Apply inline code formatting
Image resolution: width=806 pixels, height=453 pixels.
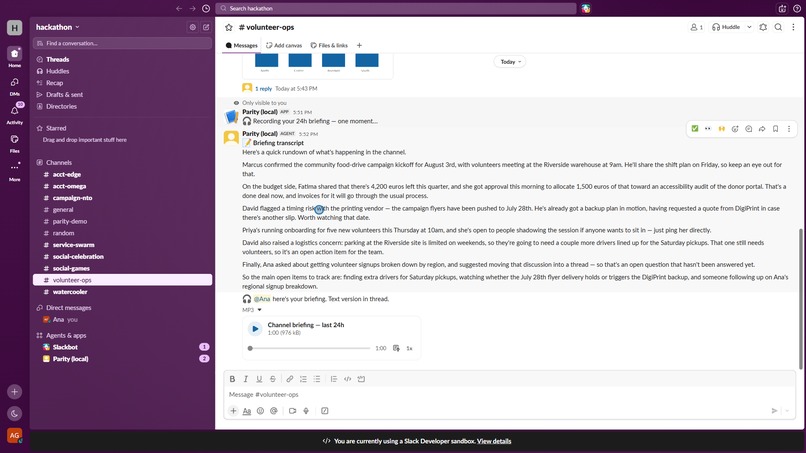coord(347,379)
